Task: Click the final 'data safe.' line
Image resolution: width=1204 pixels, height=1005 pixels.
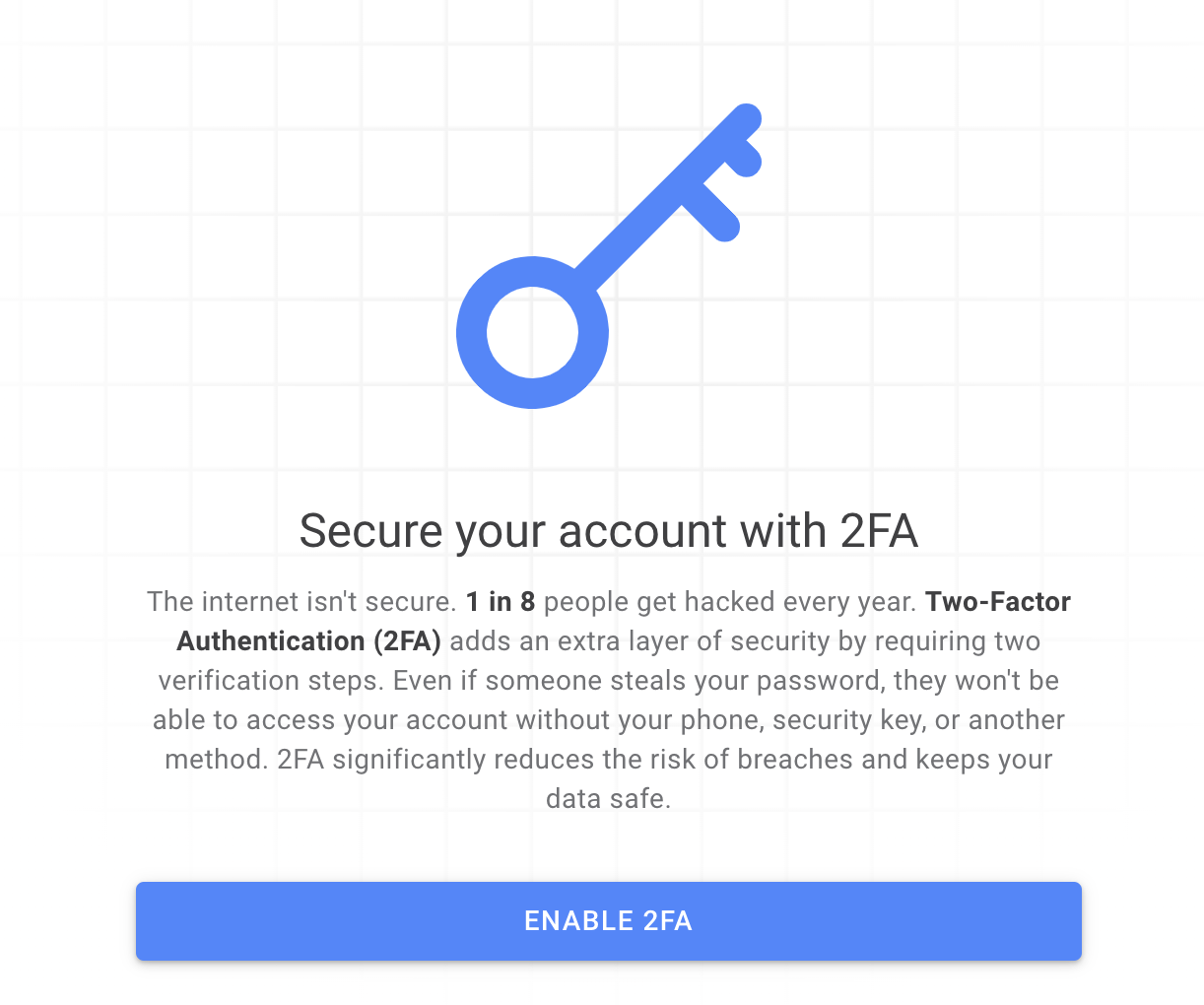Action: point(609,798)
